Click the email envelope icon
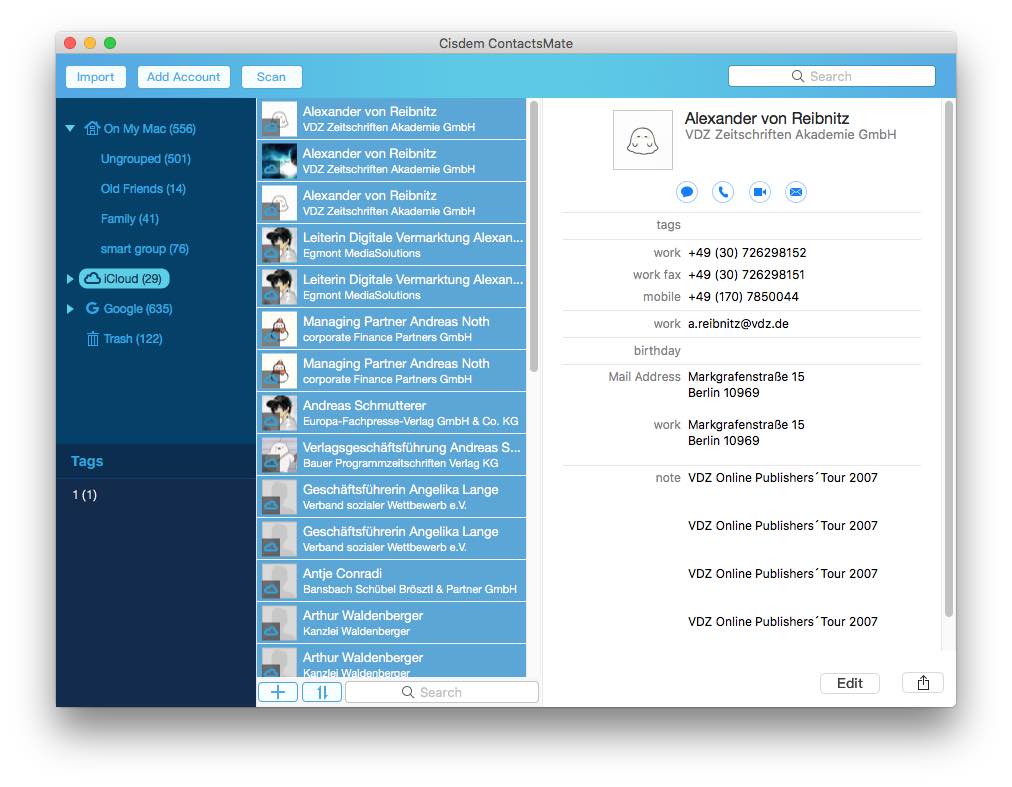 [x=796, y=192]
